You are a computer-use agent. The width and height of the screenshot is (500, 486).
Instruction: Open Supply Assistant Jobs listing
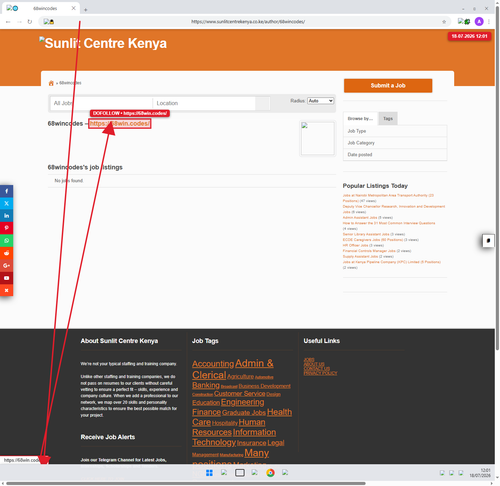pos(360,257)
